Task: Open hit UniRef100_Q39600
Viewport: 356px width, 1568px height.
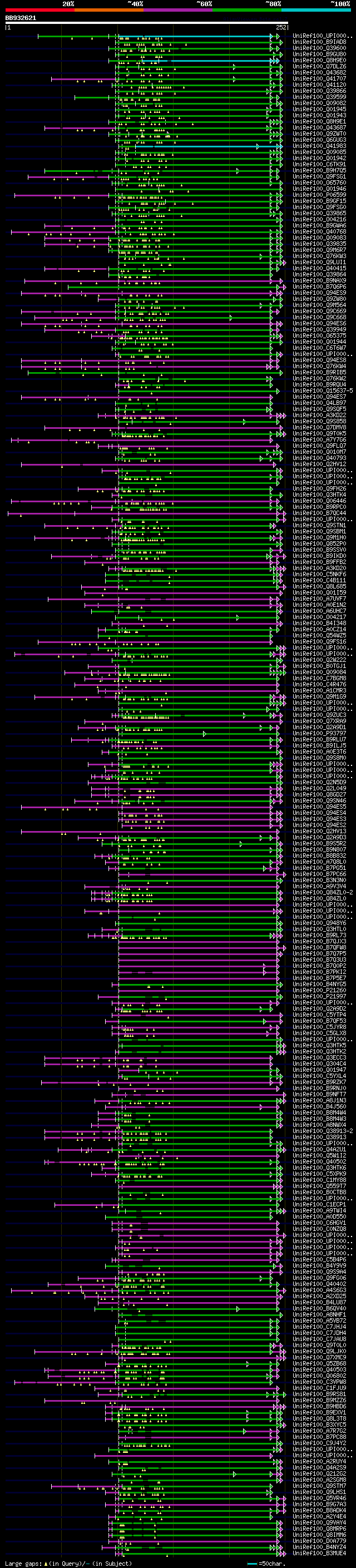Action: tap(319, 48)
